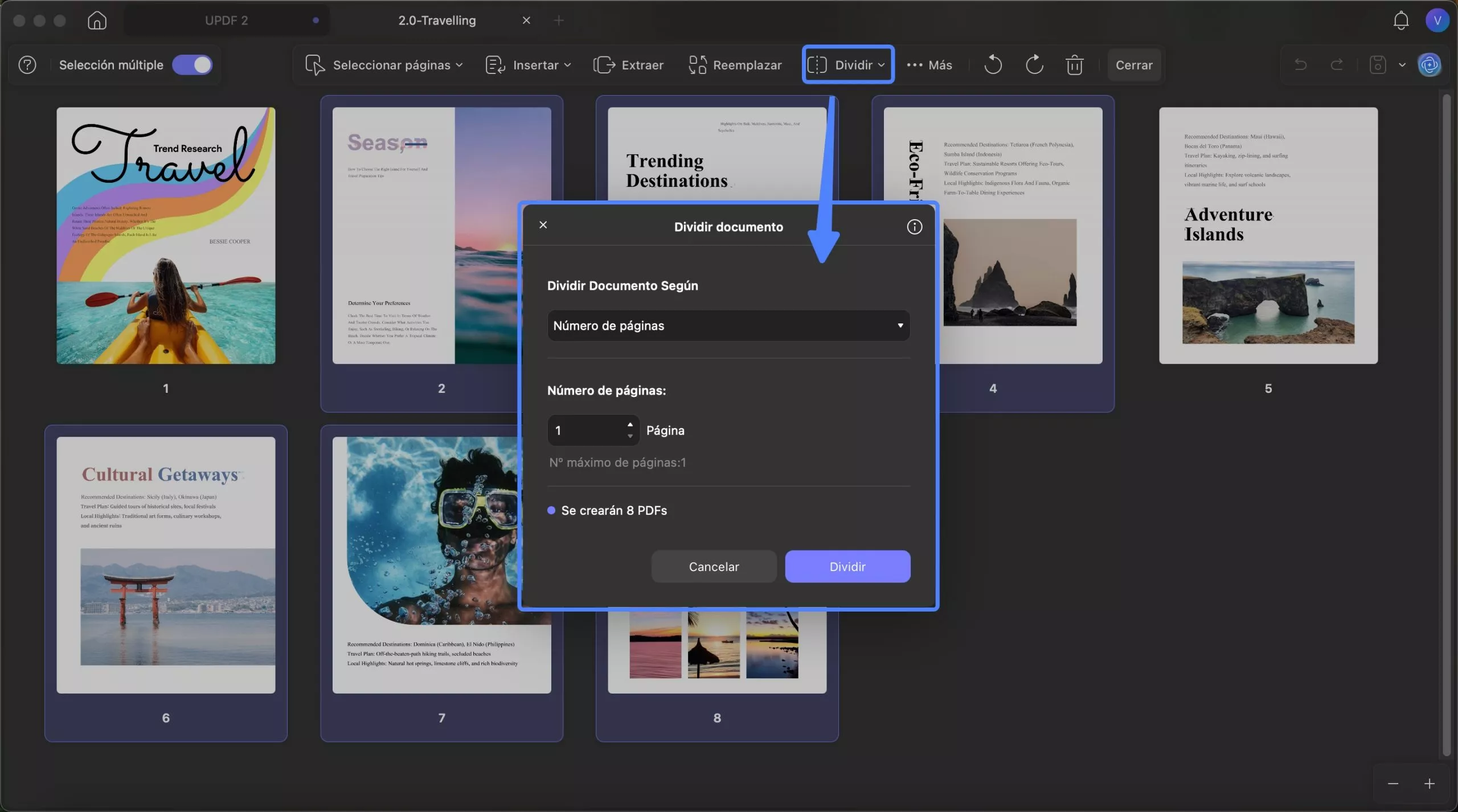Open the Insertar dropdown
This screenshot has width=1458, height=812.
tap(528, 65)
